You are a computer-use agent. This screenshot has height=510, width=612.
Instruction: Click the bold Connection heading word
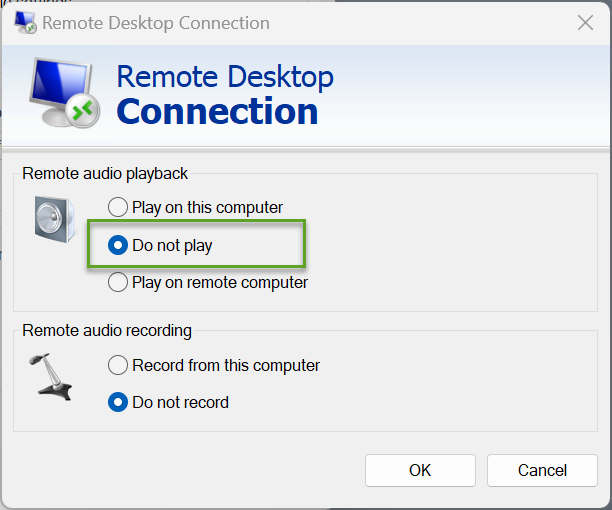coord(217,112)
